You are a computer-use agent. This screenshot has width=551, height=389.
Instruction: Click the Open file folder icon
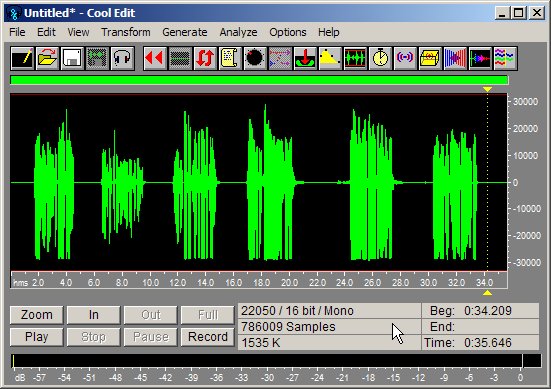[x=47, y=58]
